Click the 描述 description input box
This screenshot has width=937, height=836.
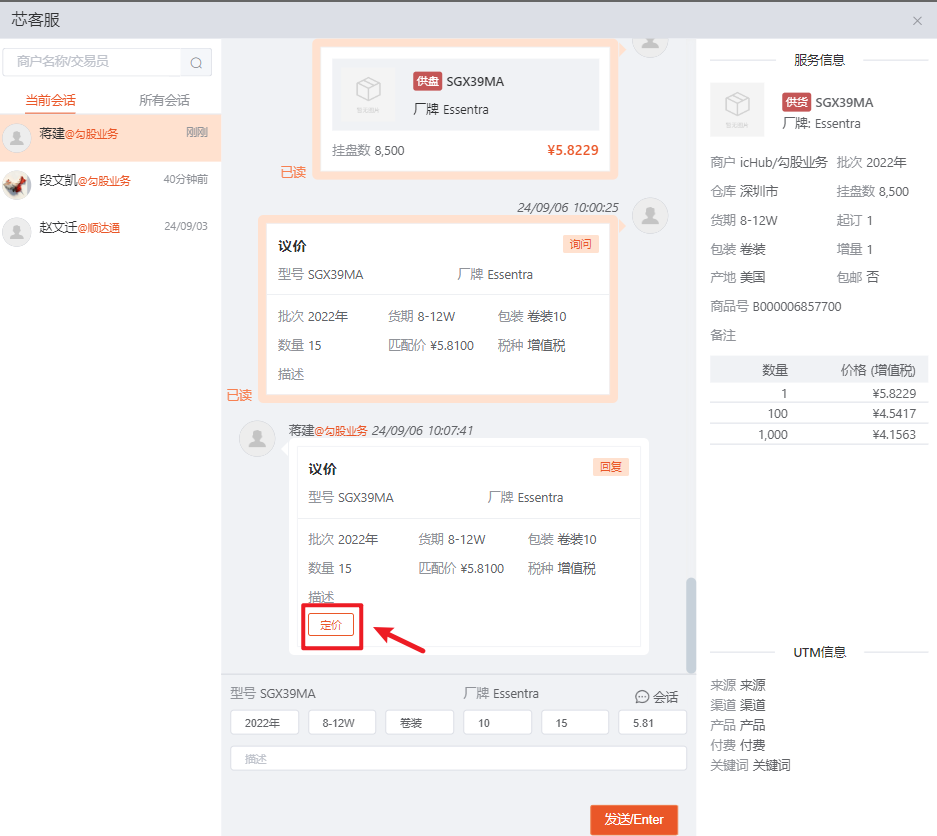[458, 759]
